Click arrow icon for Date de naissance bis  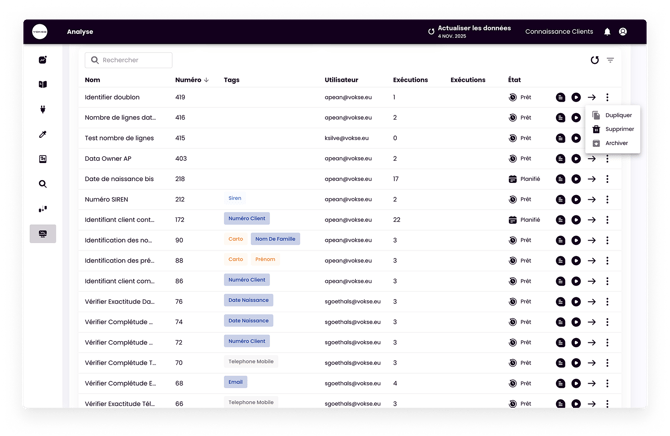point(592,179)
